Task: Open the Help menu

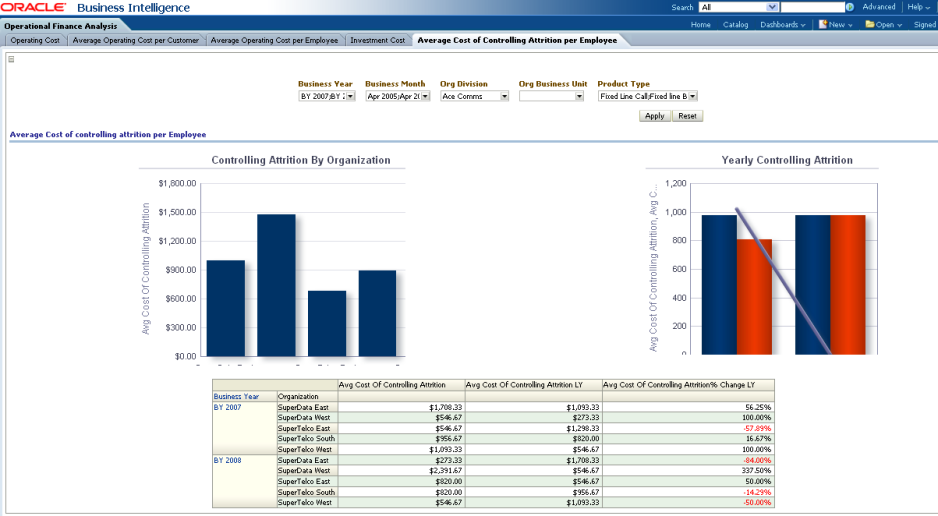Action: (x=918, y=7)
